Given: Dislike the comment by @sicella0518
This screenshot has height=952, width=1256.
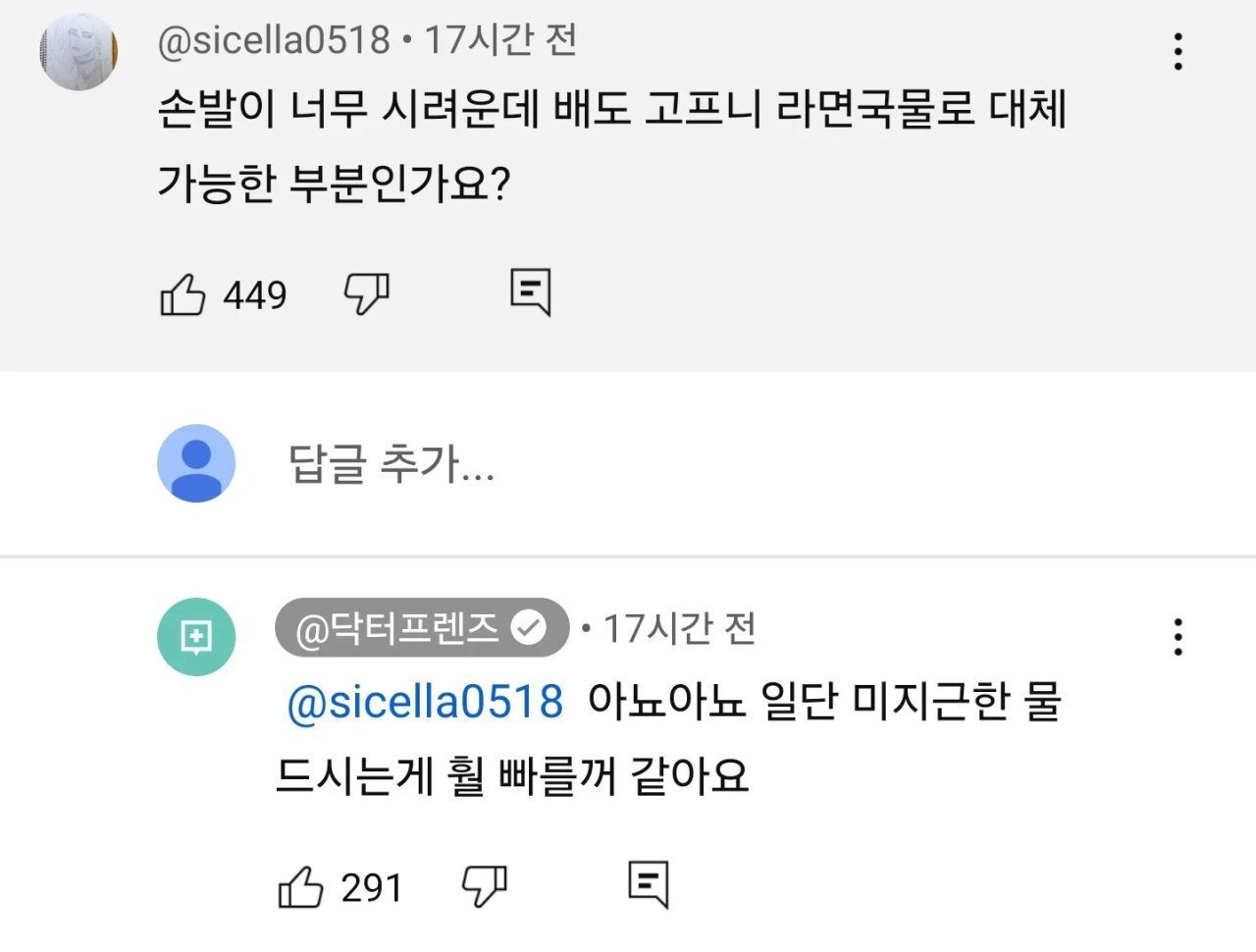Looking at the screenshot, I should click(x=364, y=292).
